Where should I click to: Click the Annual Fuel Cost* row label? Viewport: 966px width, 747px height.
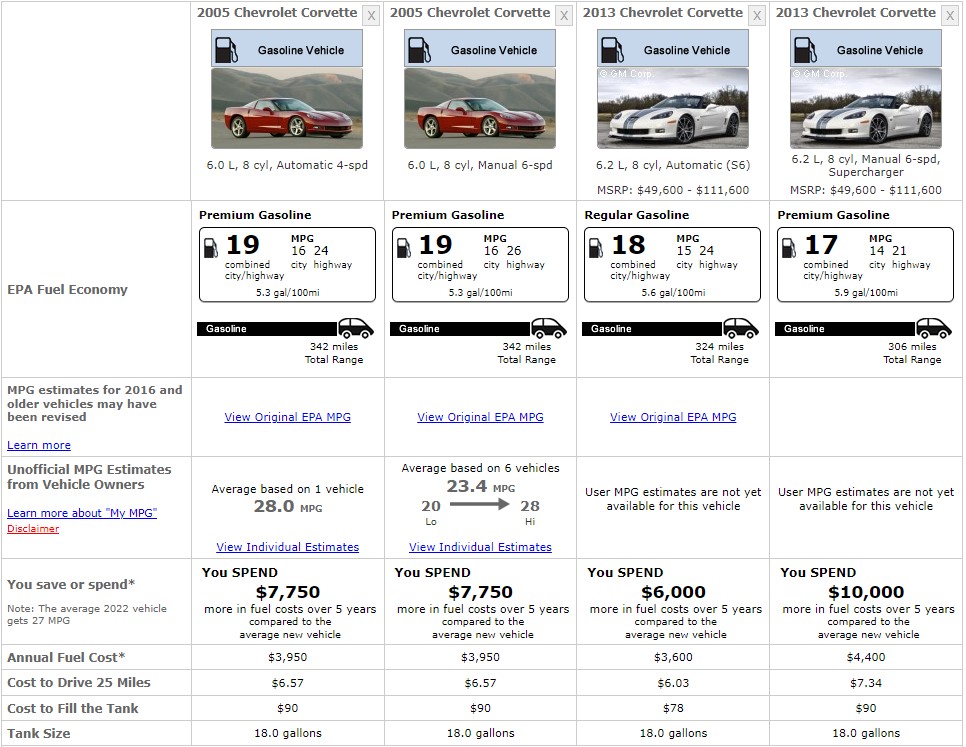pos(66,657)
